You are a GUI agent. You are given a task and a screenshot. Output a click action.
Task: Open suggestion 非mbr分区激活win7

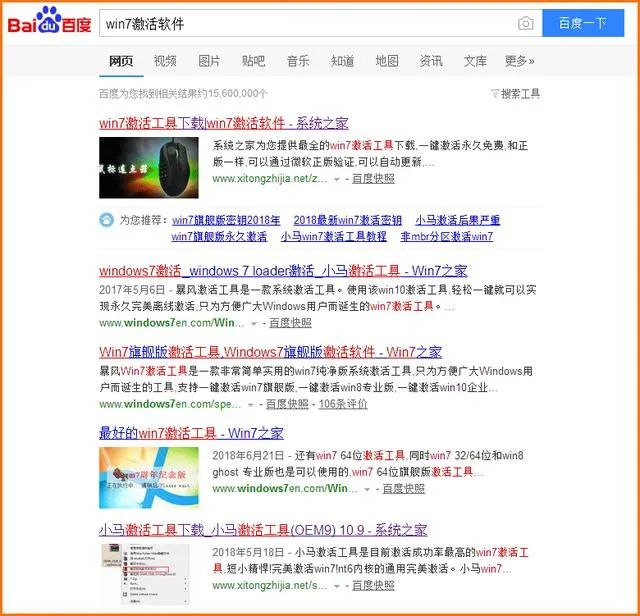tap(447, 236)
